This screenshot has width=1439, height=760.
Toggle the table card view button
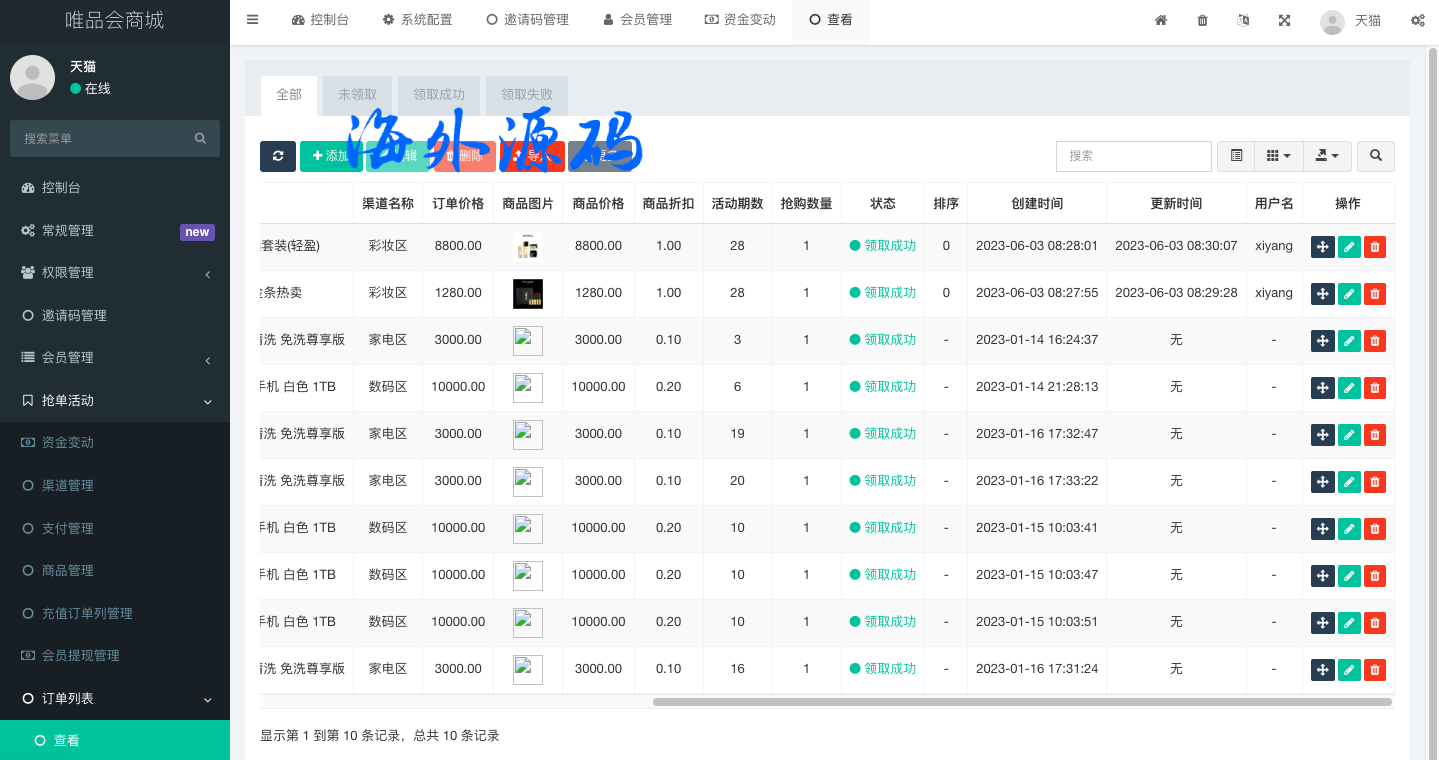(x=1236, y=156)
